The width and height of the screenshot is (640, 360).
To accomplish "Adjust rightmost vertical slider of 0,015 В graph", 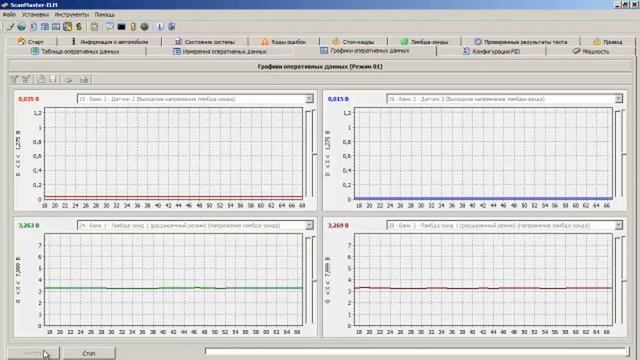I will (623, 153).
